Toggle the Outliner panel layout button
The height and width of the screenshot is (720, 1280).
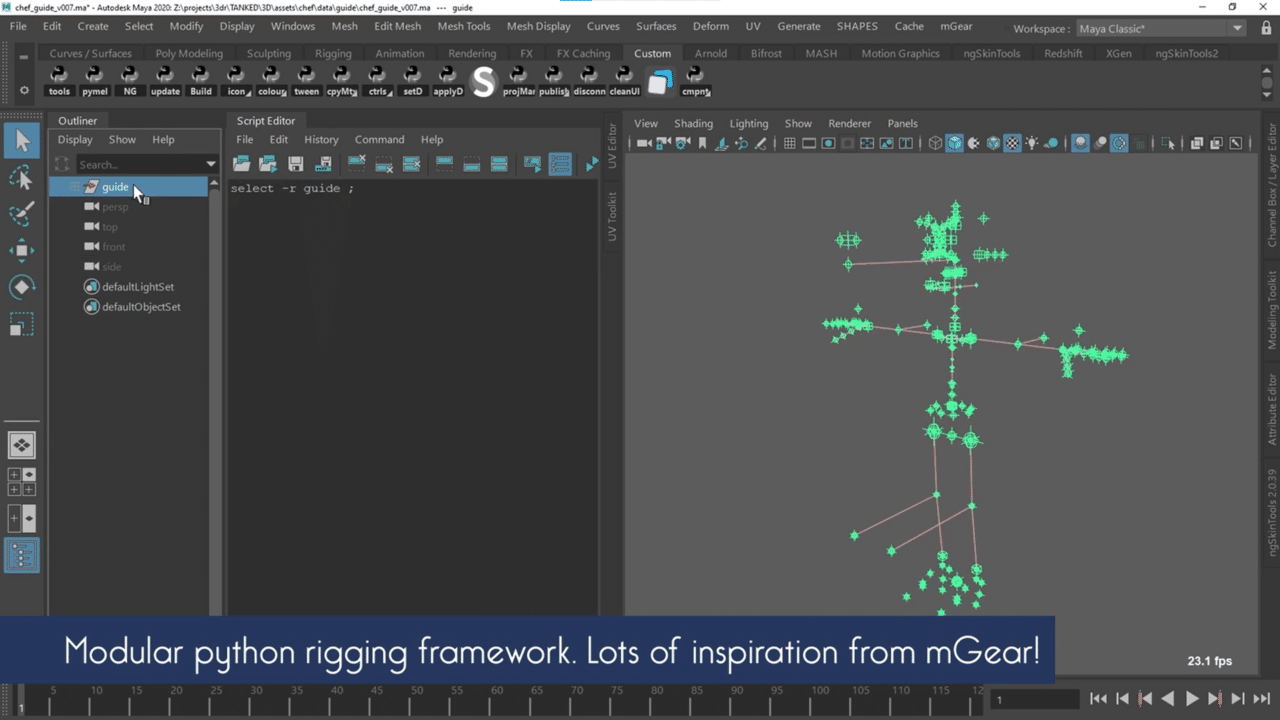coord(21,555)
